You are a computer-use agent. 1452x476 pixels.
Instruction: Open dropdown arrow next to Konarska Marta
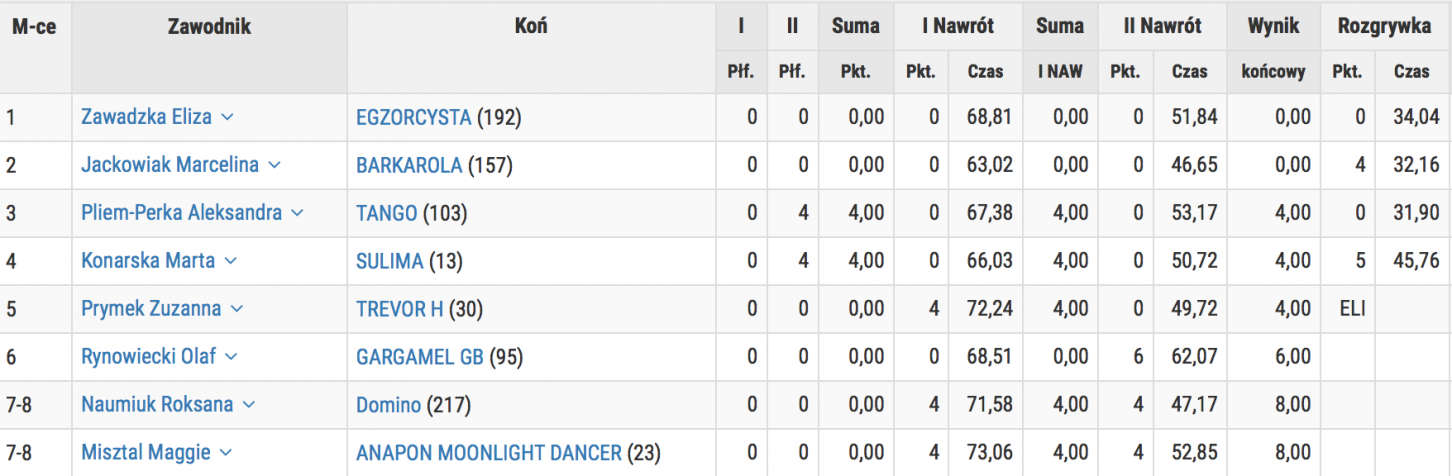pos(230,261)
